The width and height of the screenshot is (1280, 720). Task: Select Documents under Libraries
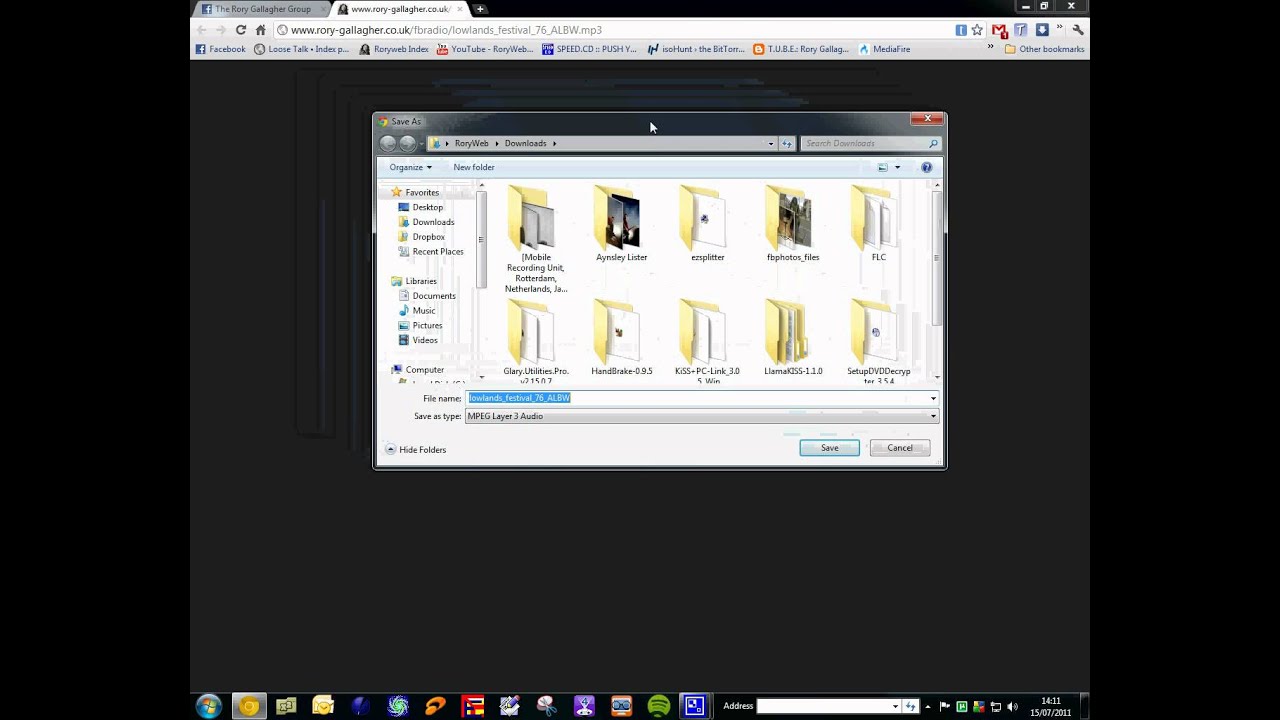click(426, 296)
